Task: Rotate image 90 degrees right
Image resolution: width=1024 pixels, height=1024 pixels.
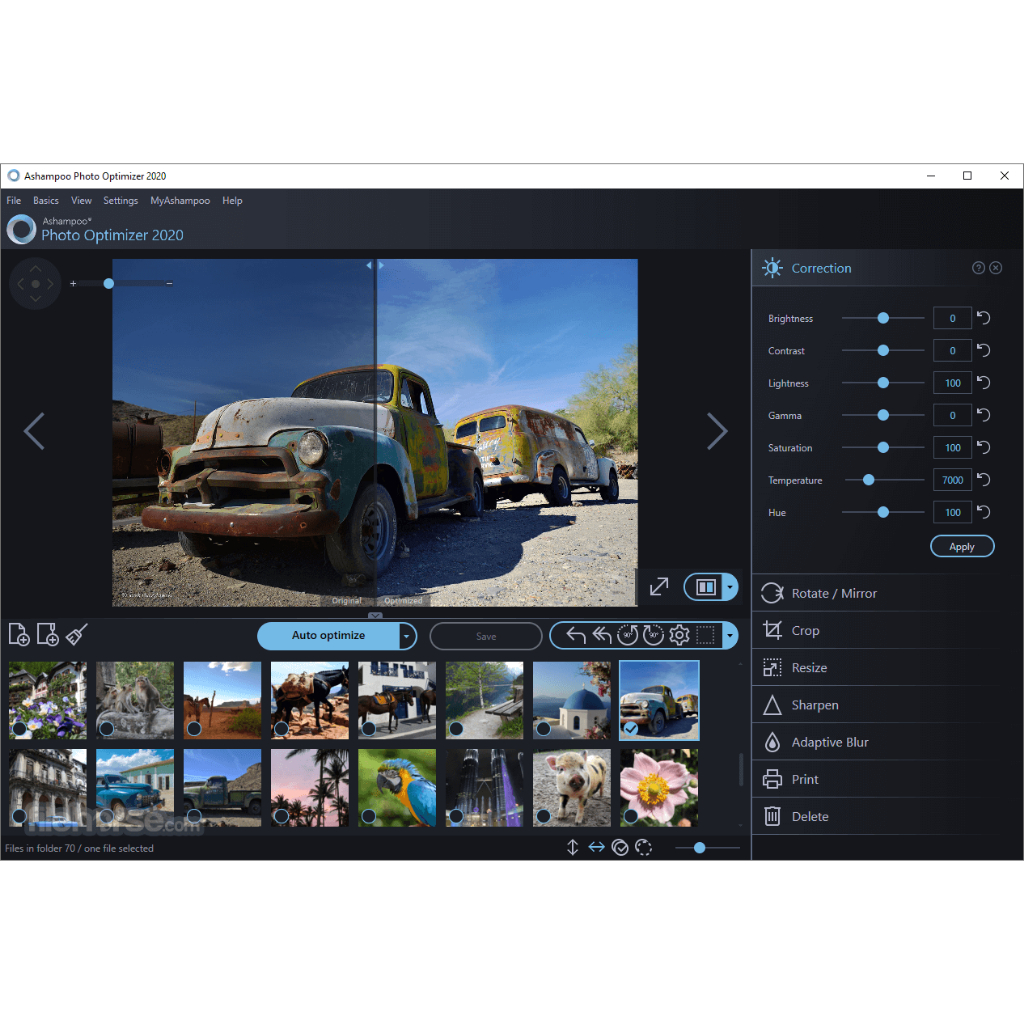Action: point(653,635)
